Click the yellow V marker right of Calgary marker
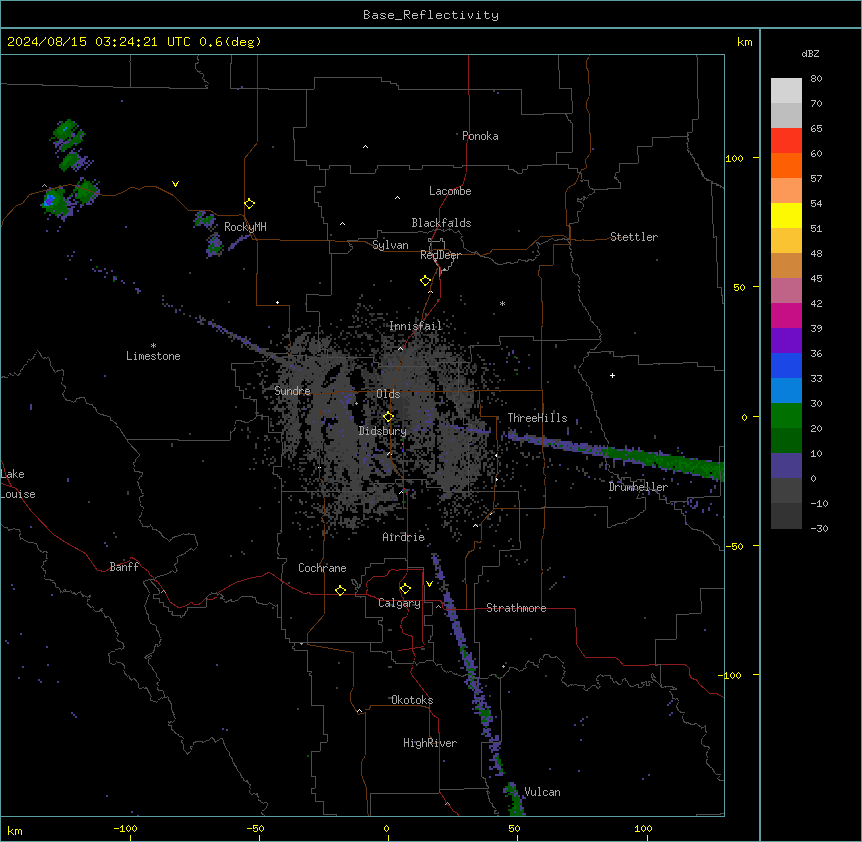The width and height of the screenshot is (862, 842). tap(429, 584)
